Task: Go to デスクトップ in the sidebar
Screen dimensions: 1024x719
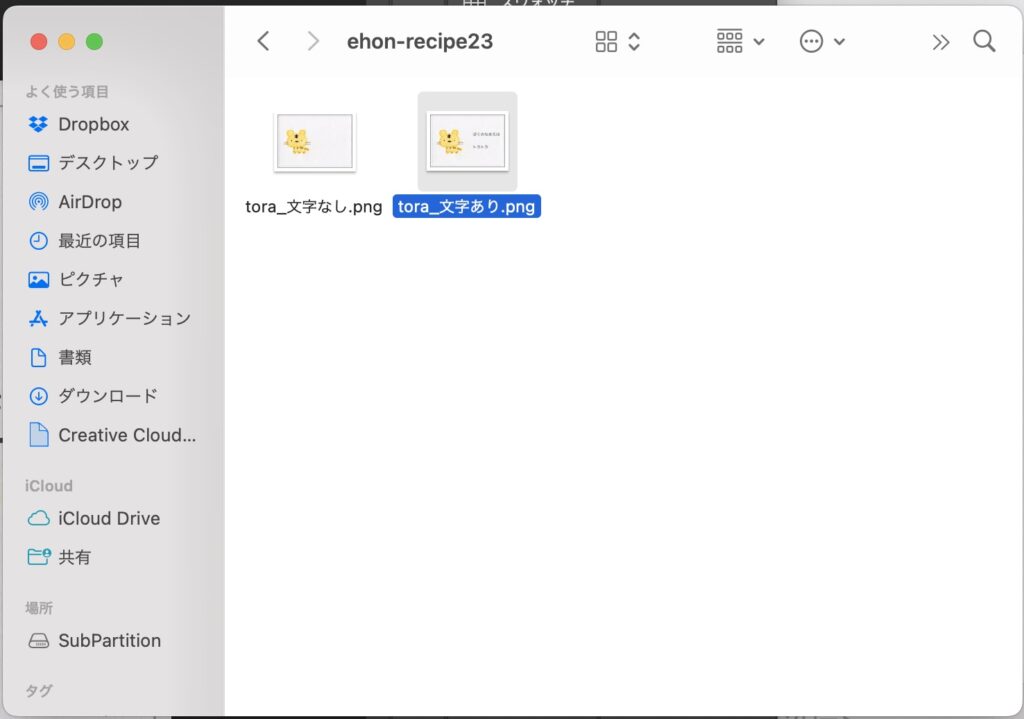Action: 107,163
